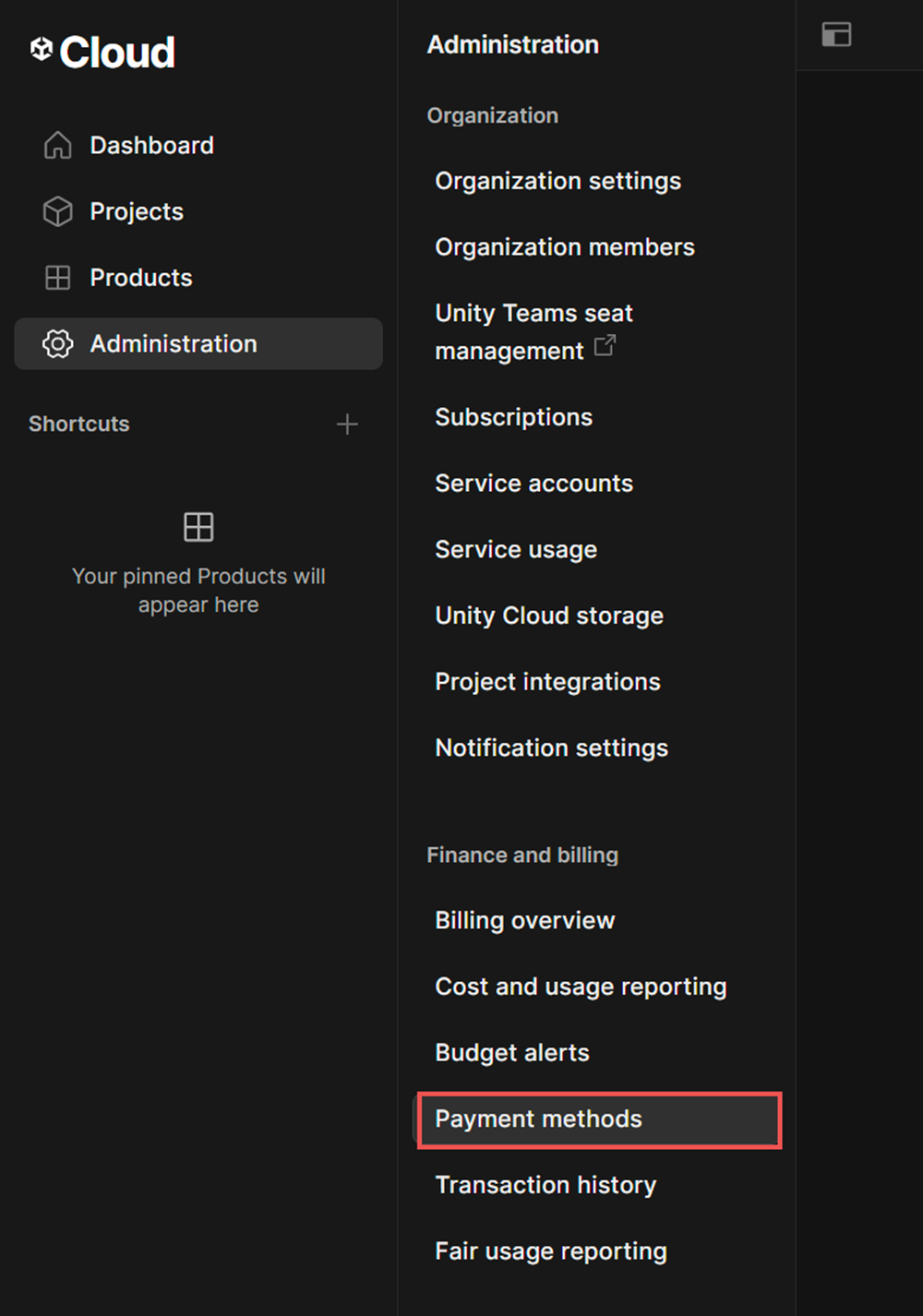Collapse the sidebar using the panel icon
The image size is (923, 1316).
pyautogui.click(x=836, y=34)
